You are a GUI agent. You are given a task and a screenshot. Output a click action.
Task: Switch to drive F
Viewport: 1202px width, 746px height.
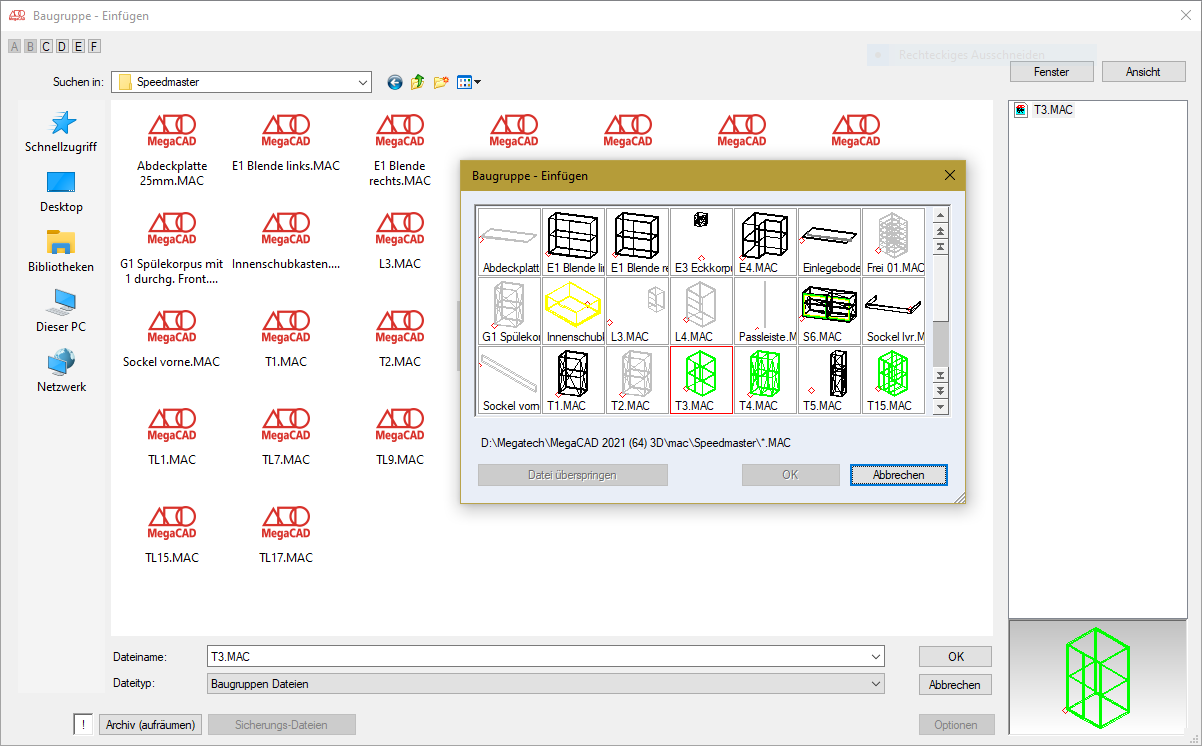pyautogui.click(x=94, y=46)
